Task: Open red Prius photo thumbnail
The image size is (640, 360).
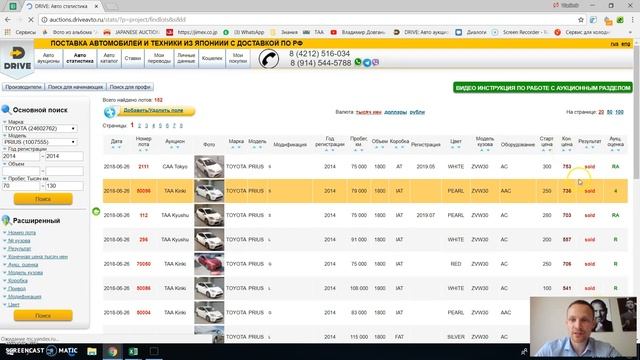Action: (x=209, y=264)
